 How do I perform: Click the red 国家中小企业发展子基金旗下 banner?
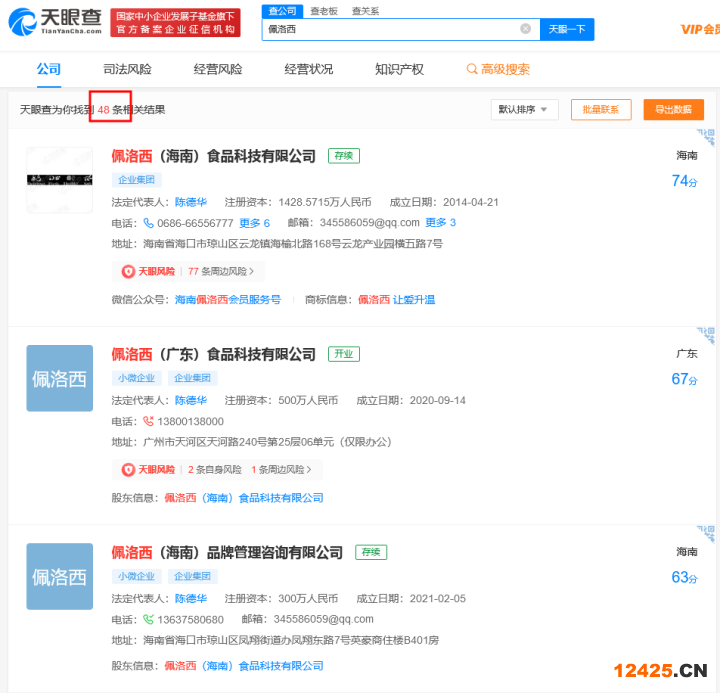175,23
